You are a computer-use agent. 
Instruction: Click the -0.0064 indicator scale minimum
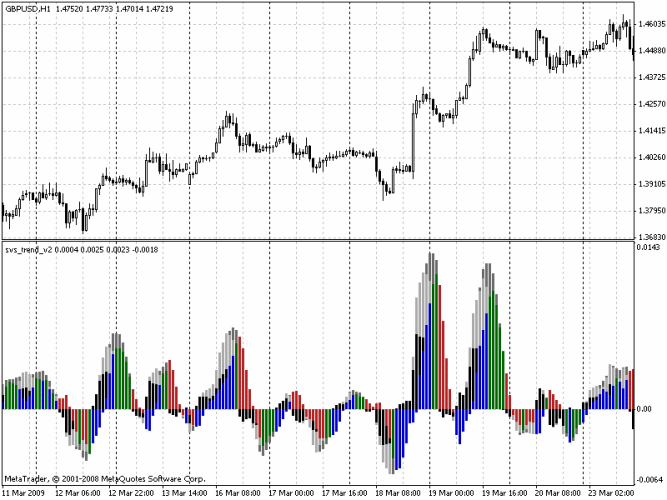[650, 479]
